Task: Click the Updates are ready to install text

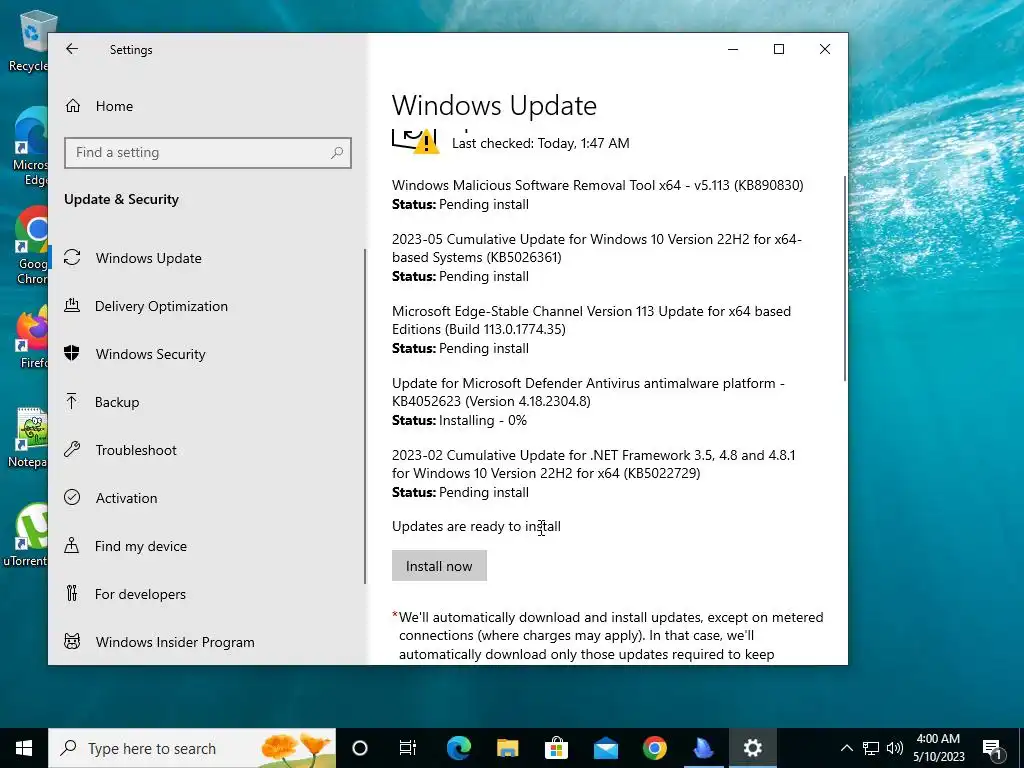Action: click(476, 526)
